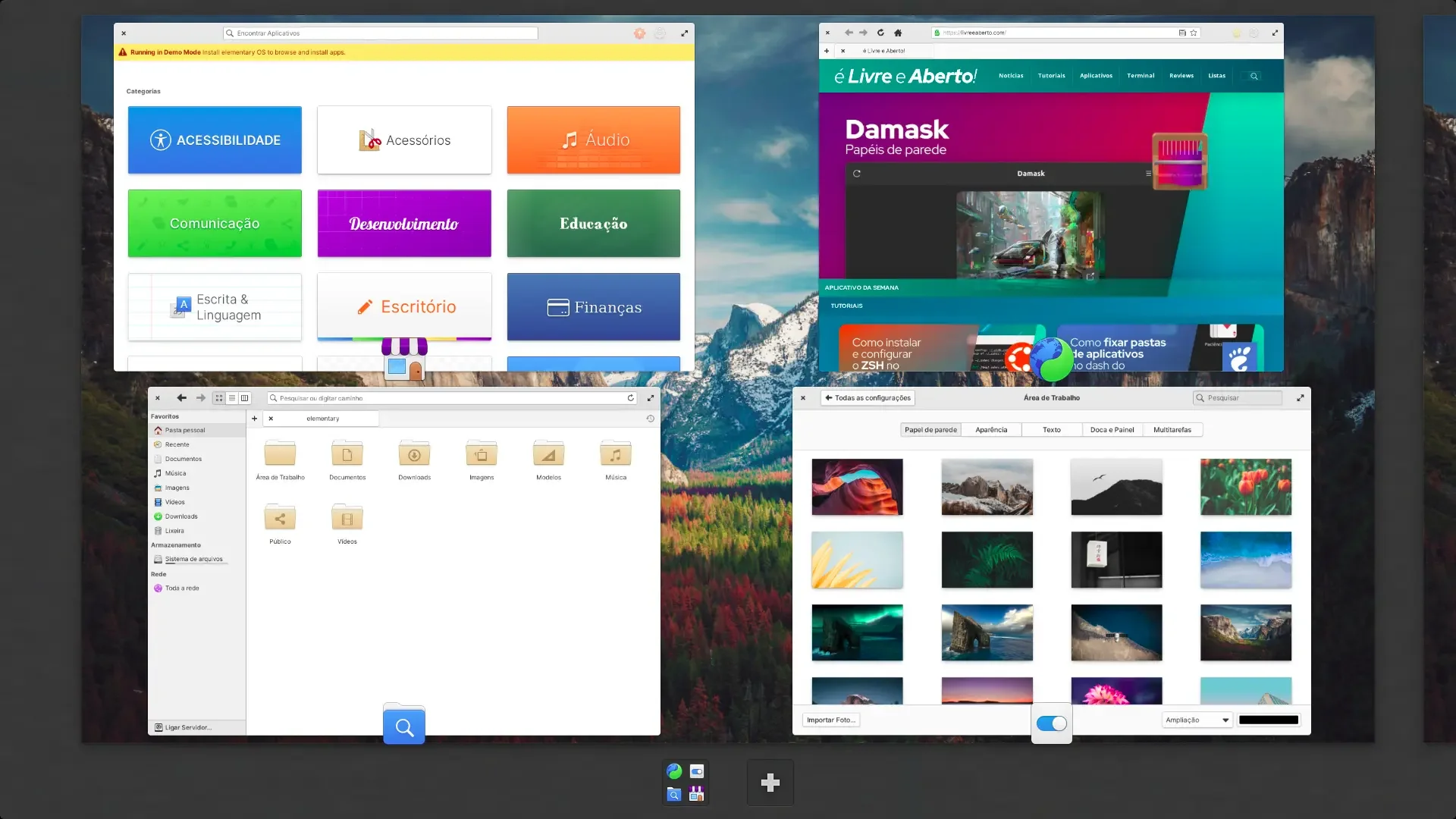Open the black background color picker
1456x819 pixels.
(x=1269, y=720)
